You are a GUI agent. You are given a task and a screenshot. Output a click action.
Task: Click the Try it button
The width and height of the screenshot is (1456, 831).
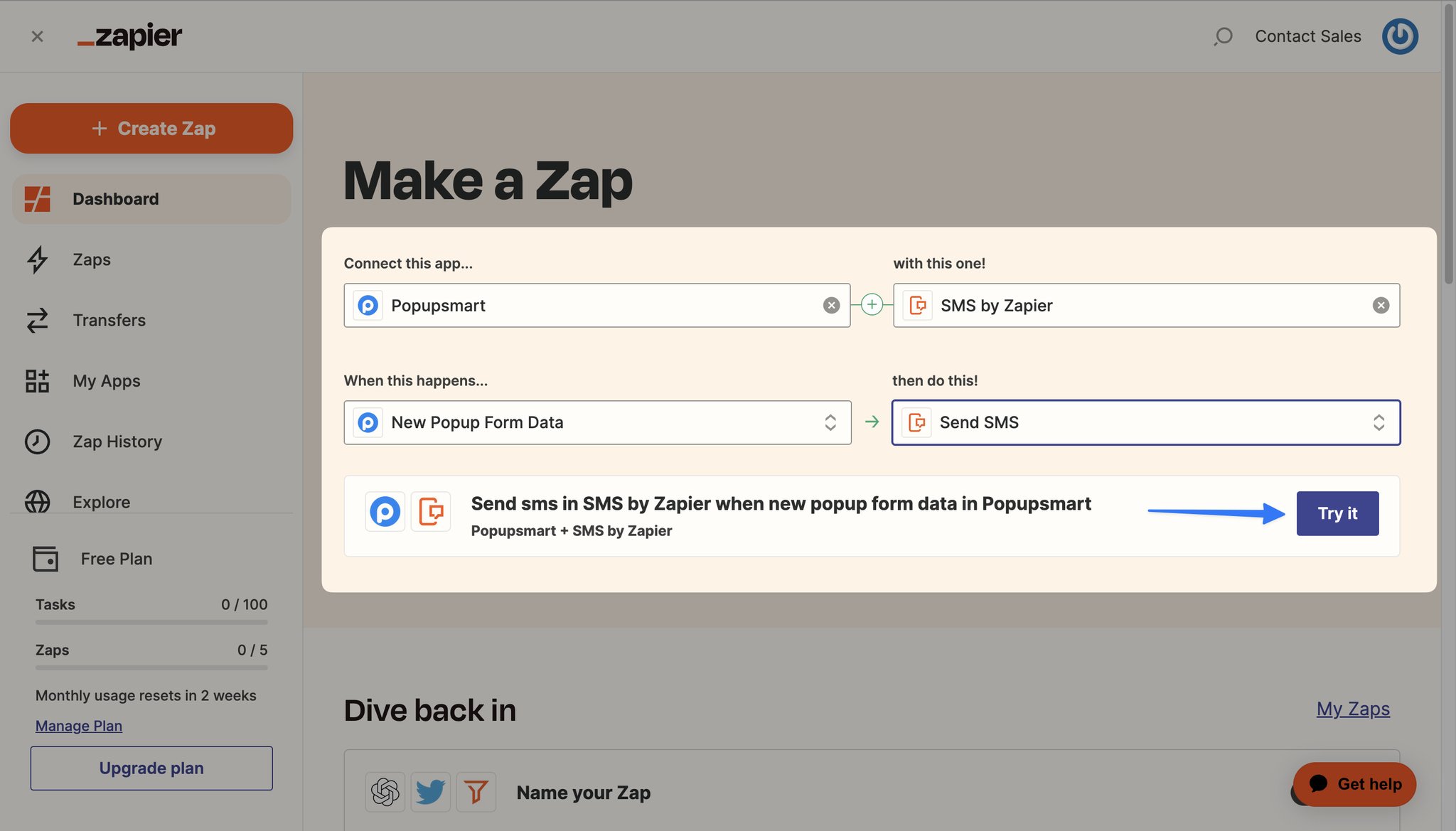tap(1337, 513)
